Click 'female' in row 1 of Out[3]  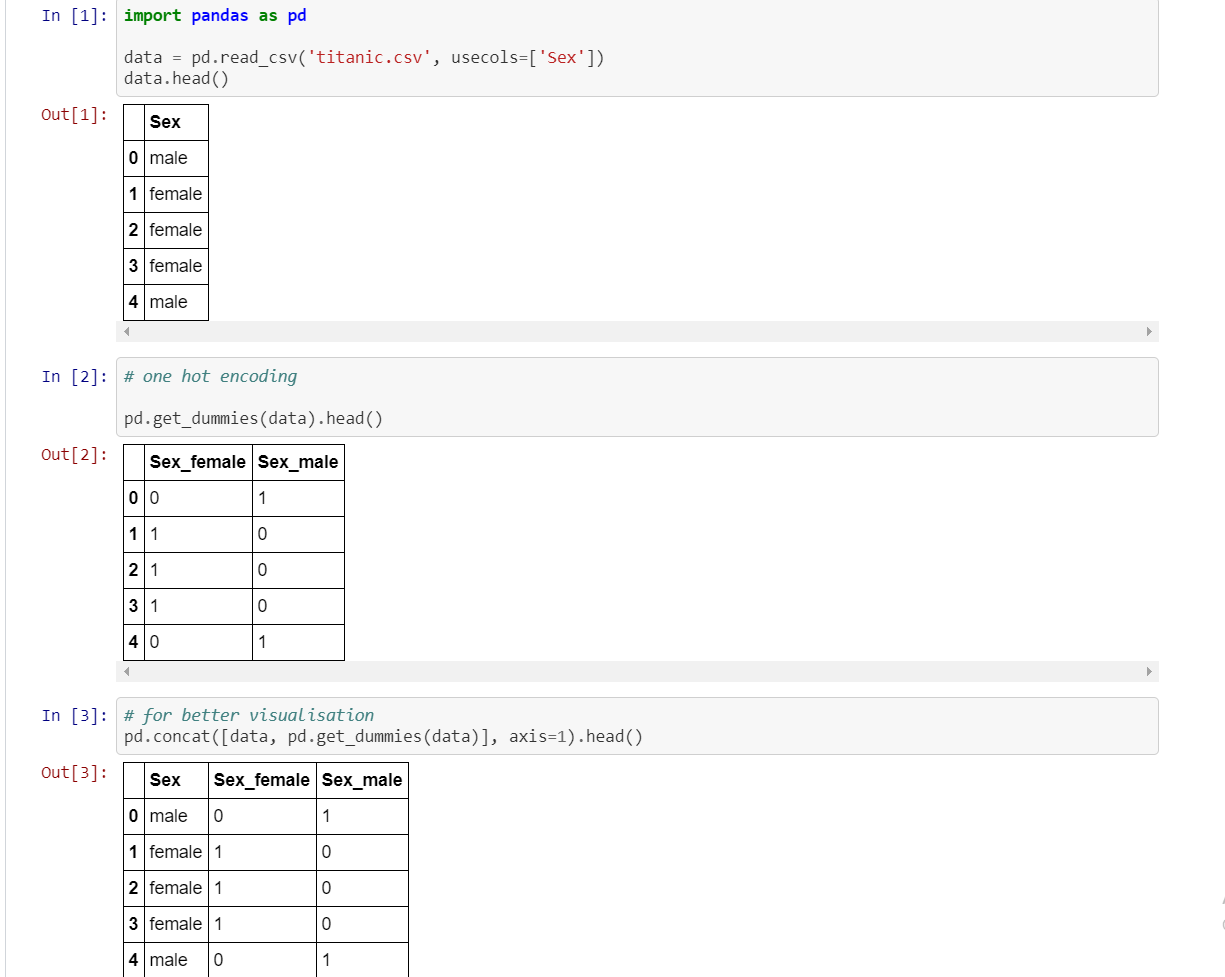(x=176, y=852)
